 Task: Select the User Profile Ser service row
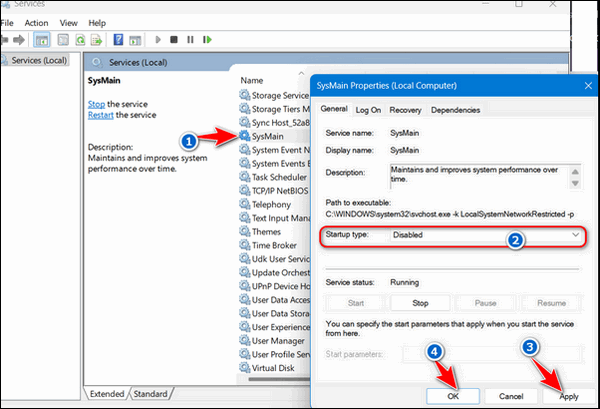pyautogui.click(x=274, y=354)
